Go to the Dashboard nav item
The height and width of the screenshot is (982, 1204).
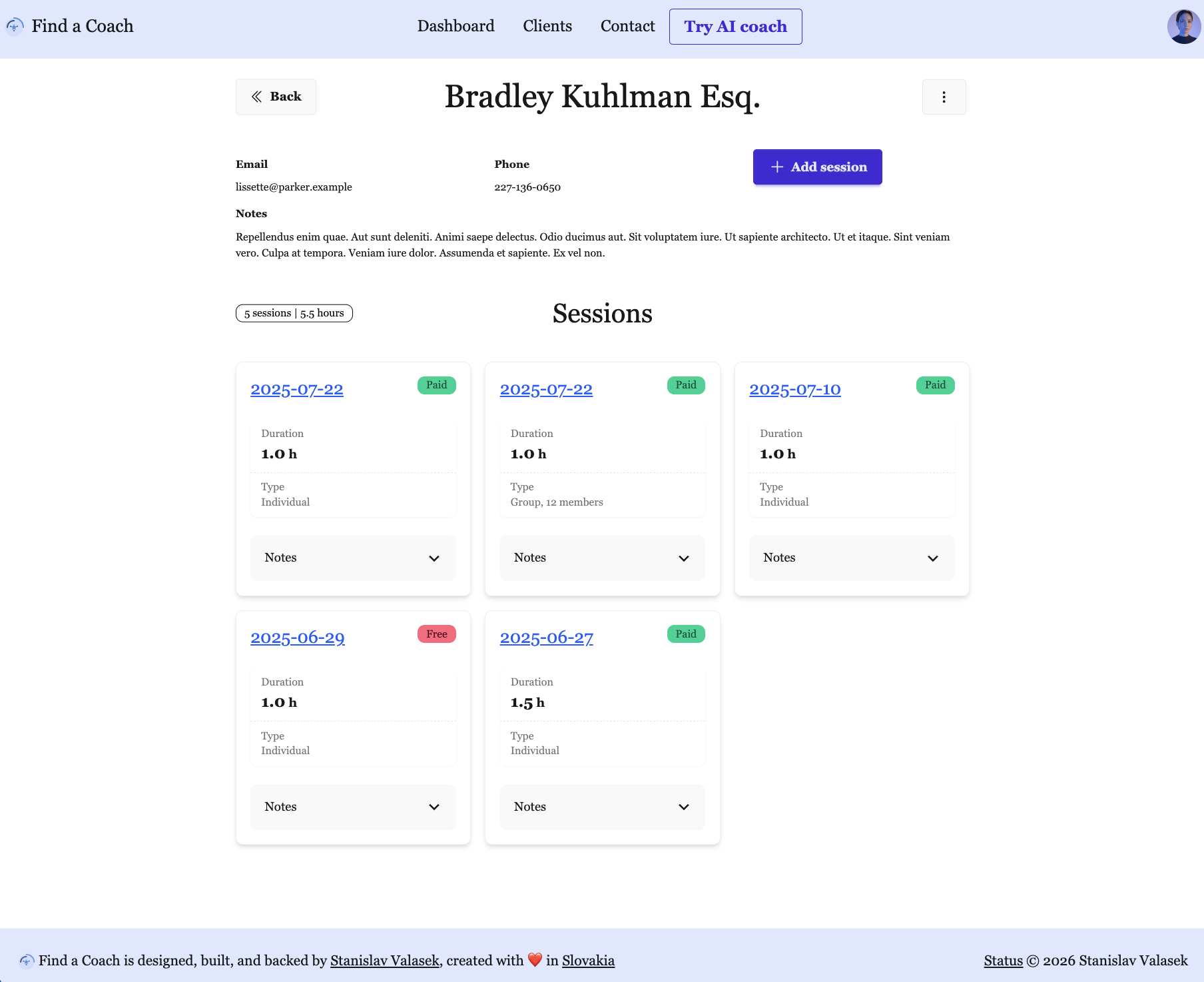(x=455, y=26)
